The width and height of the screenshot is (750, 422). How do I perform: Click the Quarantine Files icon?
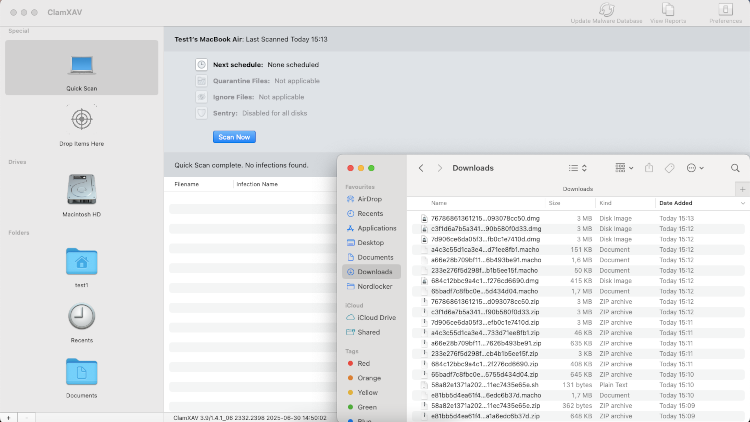[x=201, y=81]
